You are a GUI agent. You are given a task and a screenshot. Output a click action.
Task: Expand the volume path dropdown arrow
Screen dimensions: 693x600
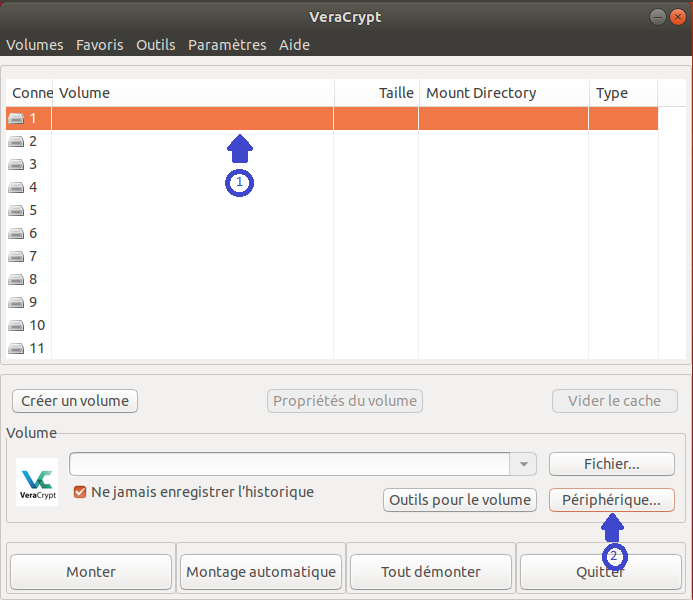click(523, 464)
